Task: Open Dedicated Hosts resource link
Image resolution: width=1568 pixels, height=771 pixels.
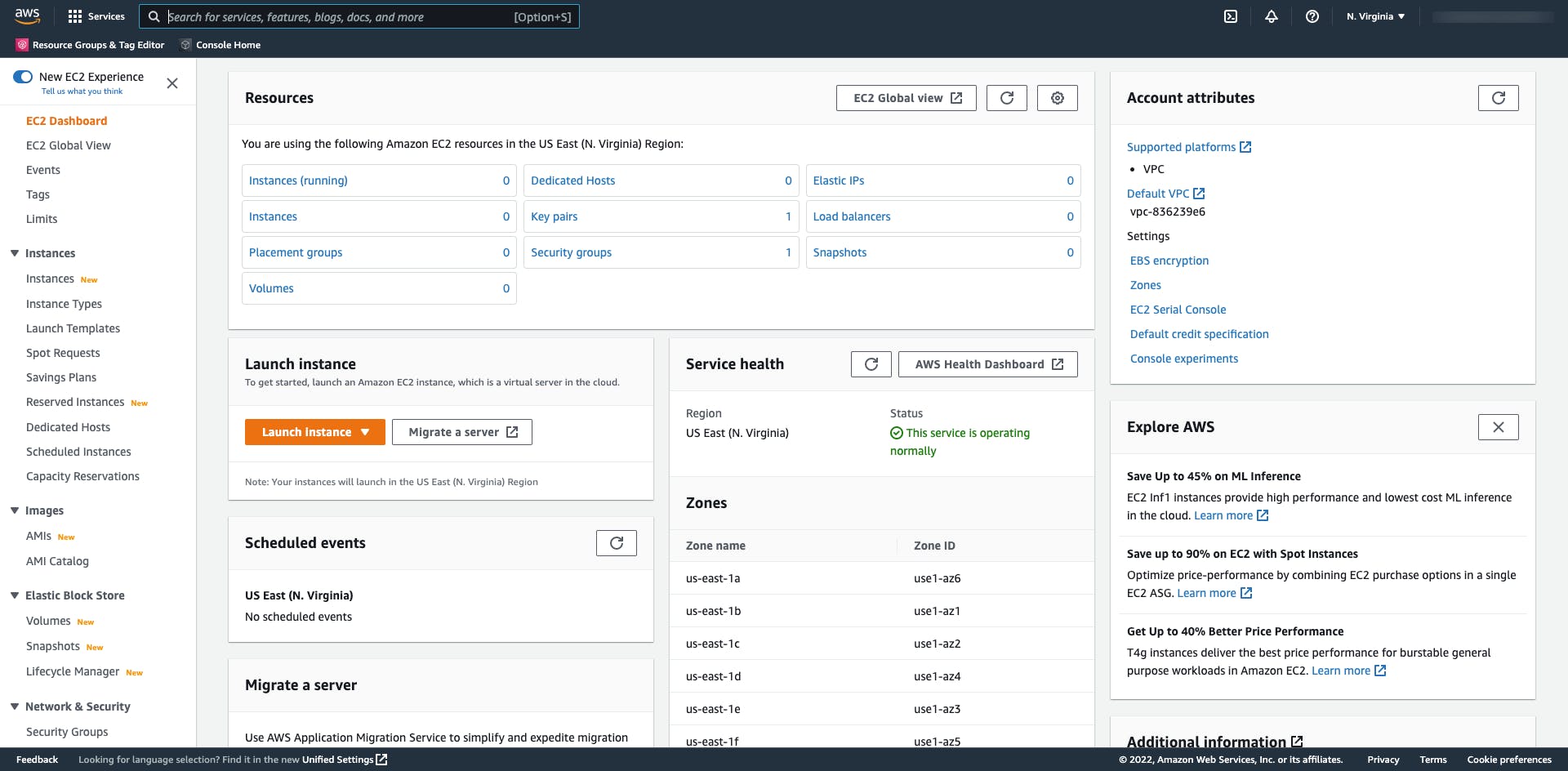Action: pyautogui.click(x=572, y=180)
